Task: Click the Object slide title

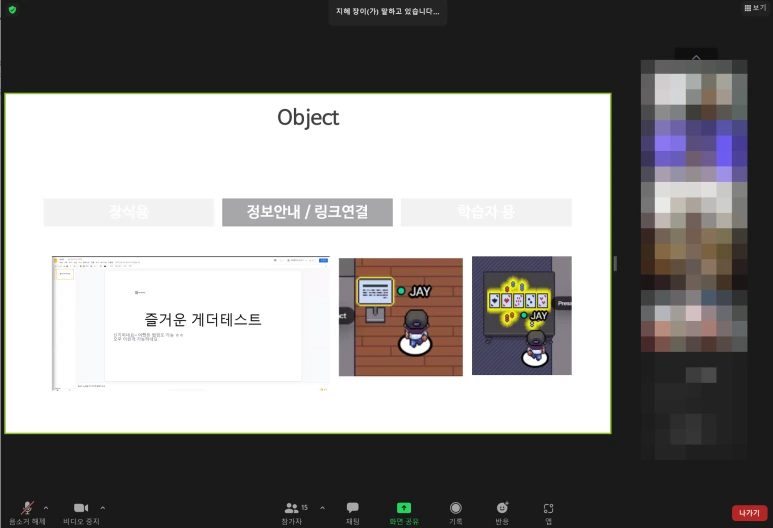Action: coord(308,117)
